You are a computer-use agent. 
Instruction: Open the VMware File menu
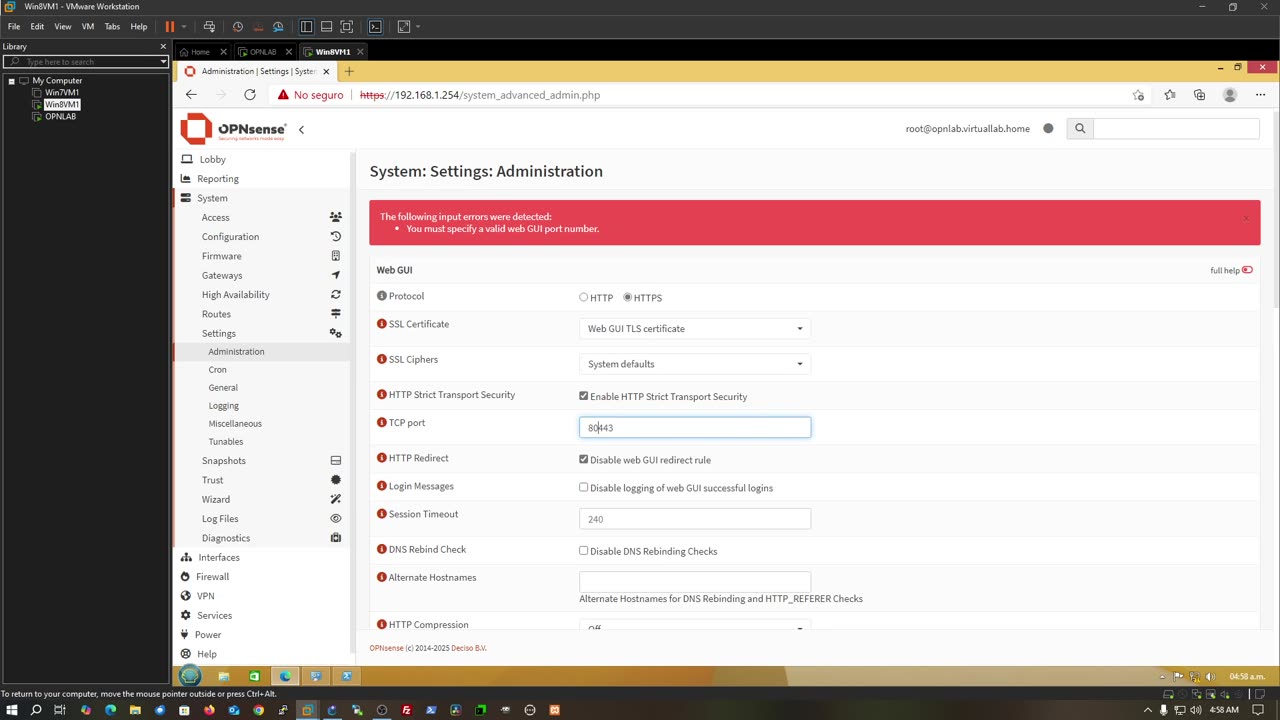click(14, 27)
